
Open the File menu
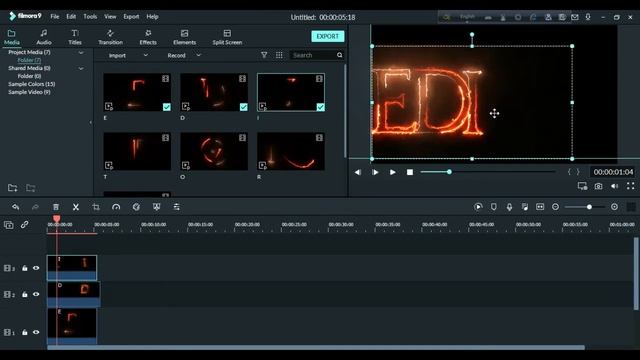pos(55,17)
